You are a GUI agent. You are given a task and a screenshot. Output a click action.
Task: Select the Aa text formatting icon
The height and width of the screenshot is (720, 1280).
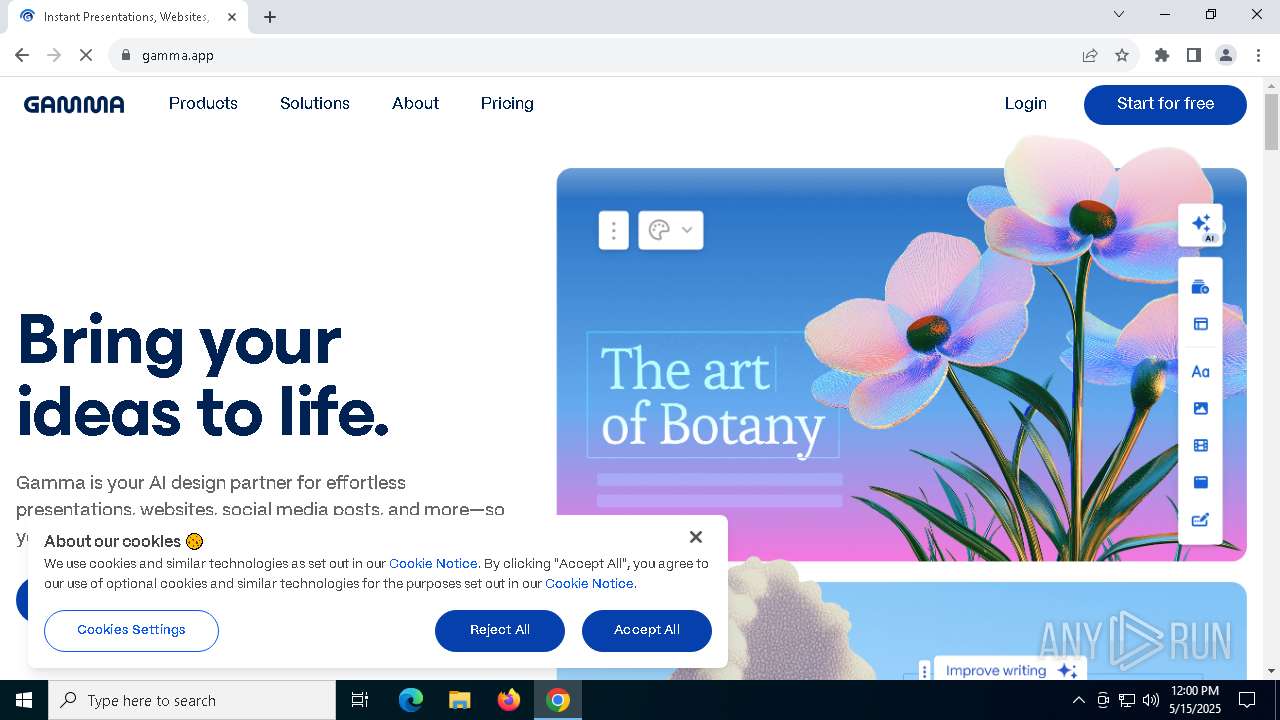tap(1201, 371)
